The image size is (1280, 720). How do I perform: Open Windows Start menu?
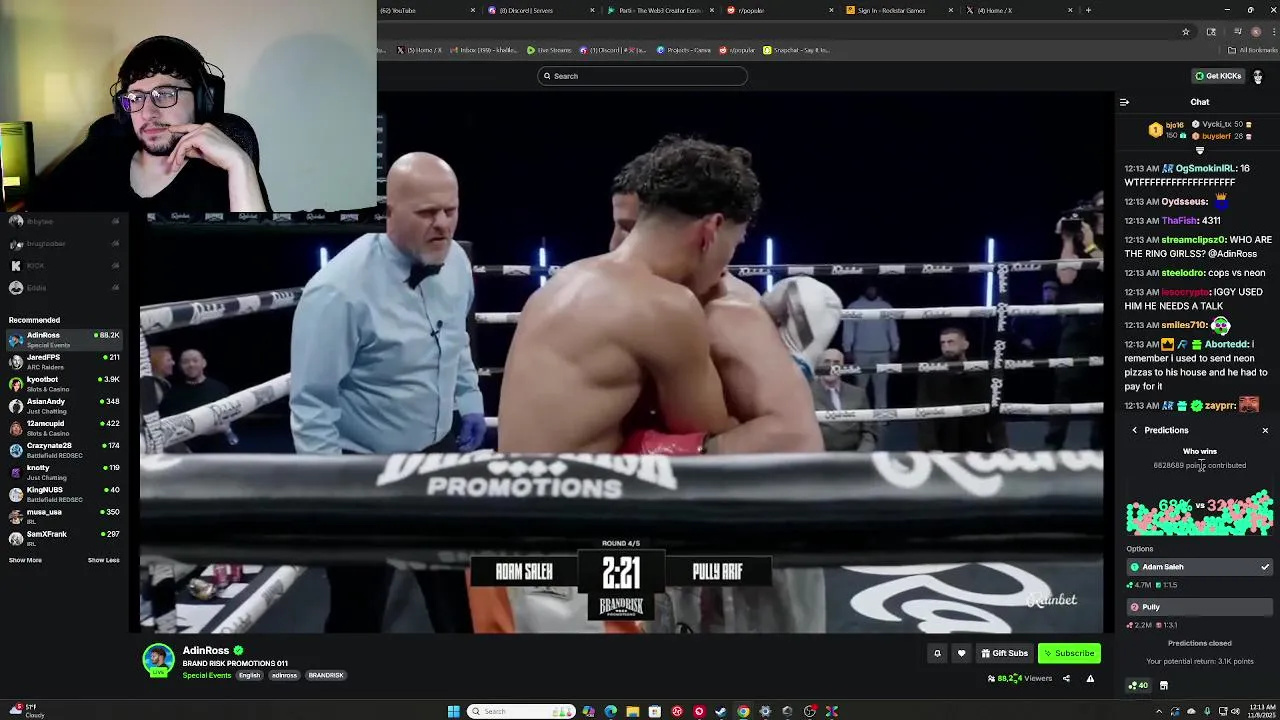[x=453, y=711]
